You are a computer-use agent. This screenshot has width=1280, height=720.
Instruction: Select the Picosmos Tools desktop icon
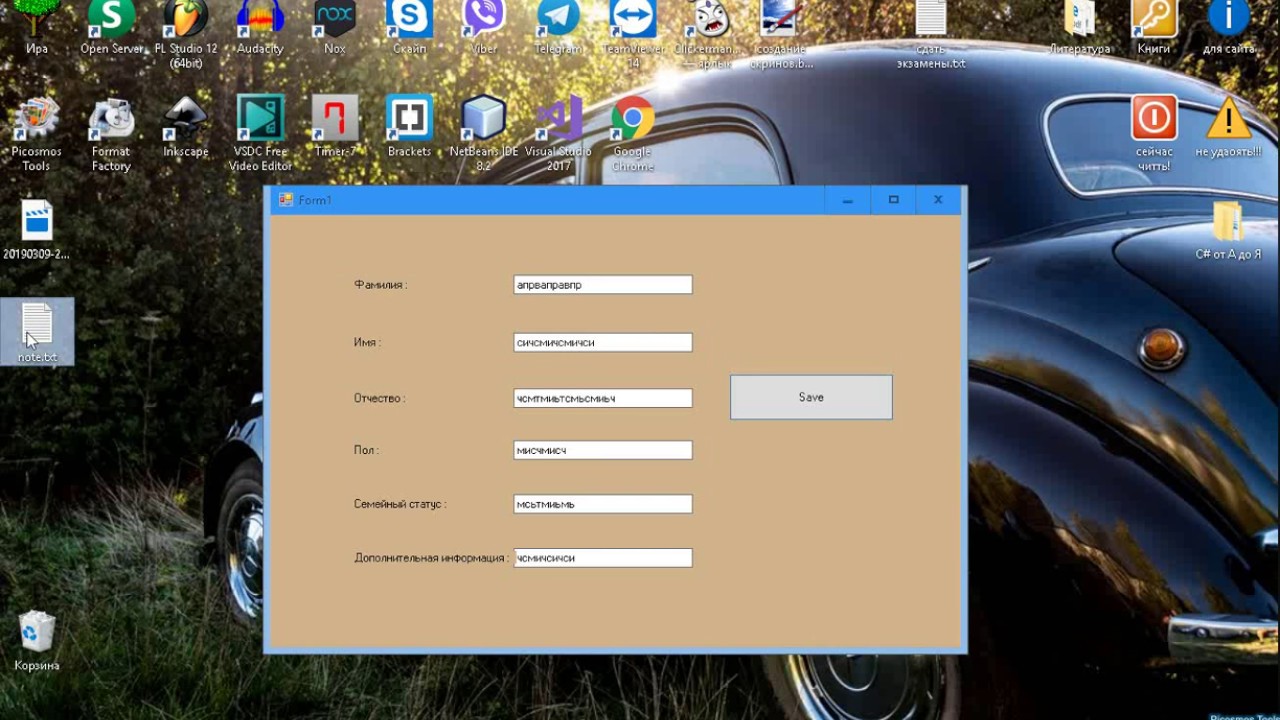[36, 134]
